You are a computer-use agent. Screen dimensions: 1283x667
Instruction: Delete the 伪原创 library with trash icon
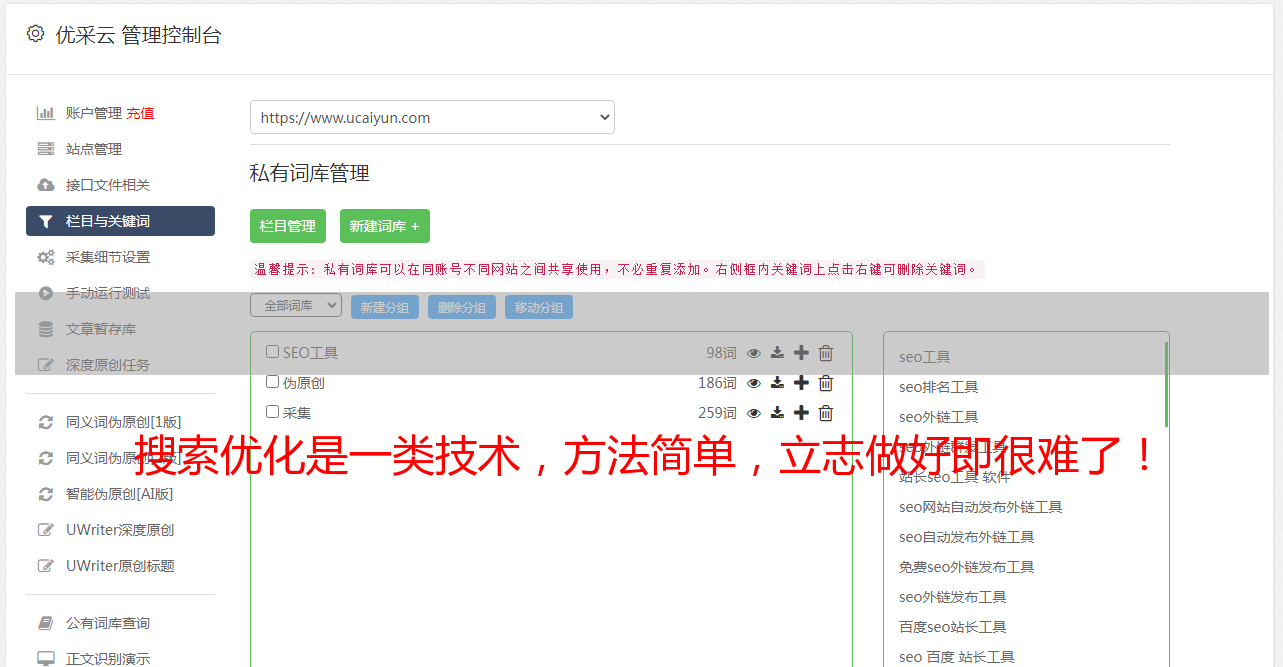(x=826, y=383)
